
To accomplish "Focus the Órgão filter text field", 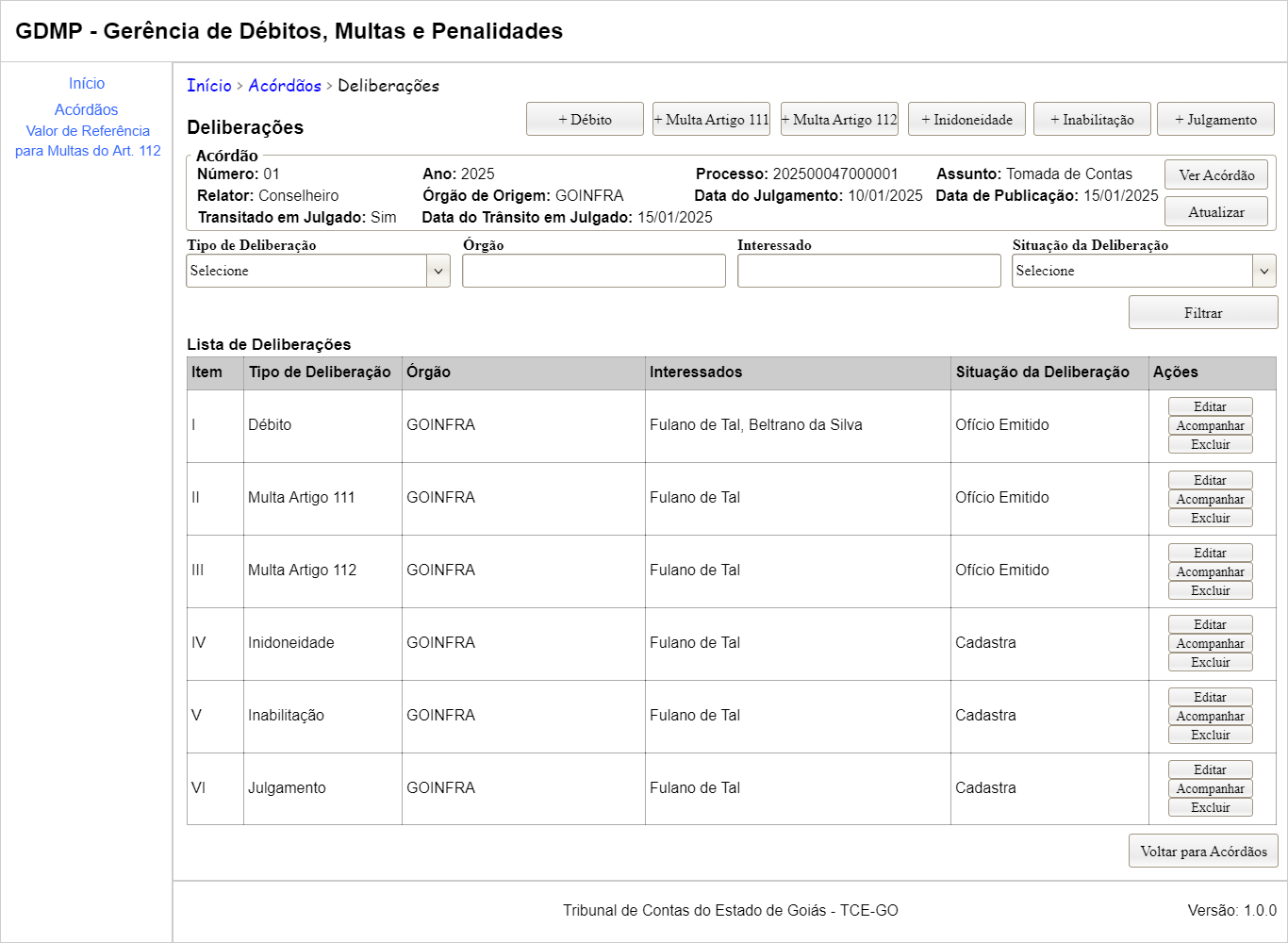I will point(594,272).
